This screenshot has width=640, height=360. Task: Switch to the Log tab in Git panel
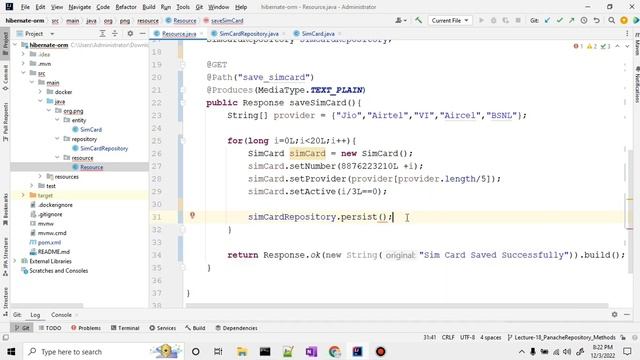[x=35, y=315]
